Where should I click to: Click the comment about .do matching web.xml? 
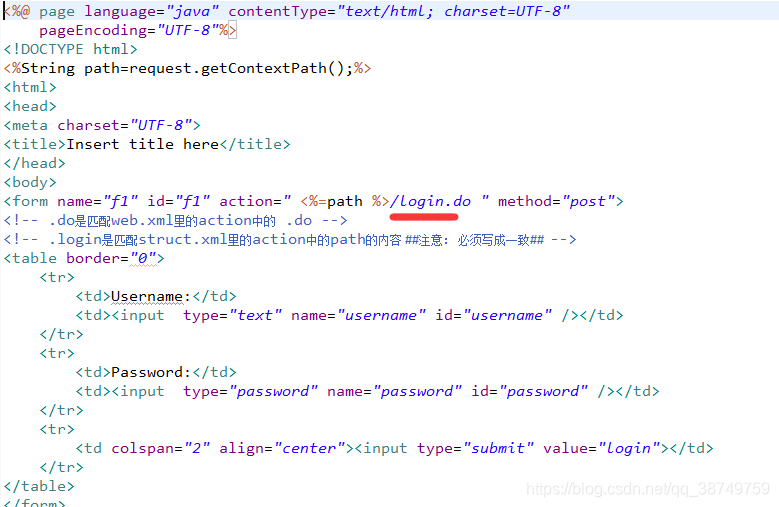[x=175, y=220]
